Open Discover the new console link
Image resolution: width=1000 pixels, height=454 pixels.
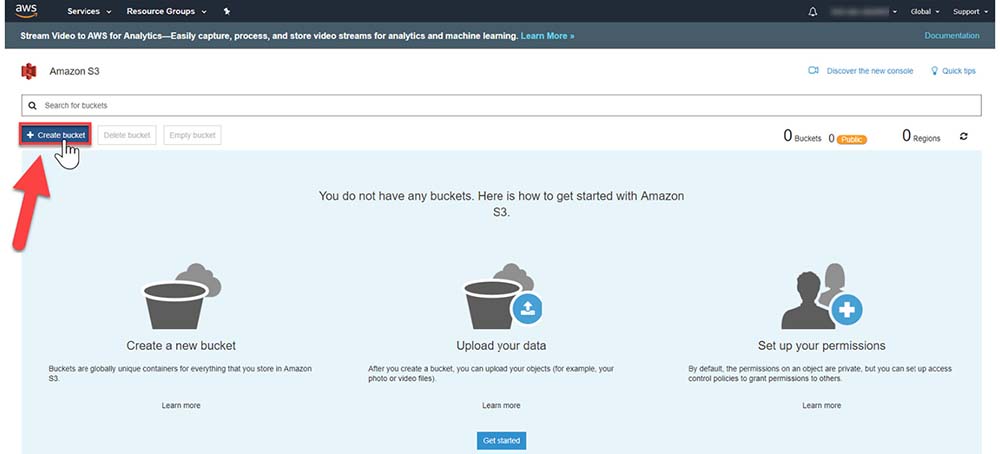pos(861,71)
